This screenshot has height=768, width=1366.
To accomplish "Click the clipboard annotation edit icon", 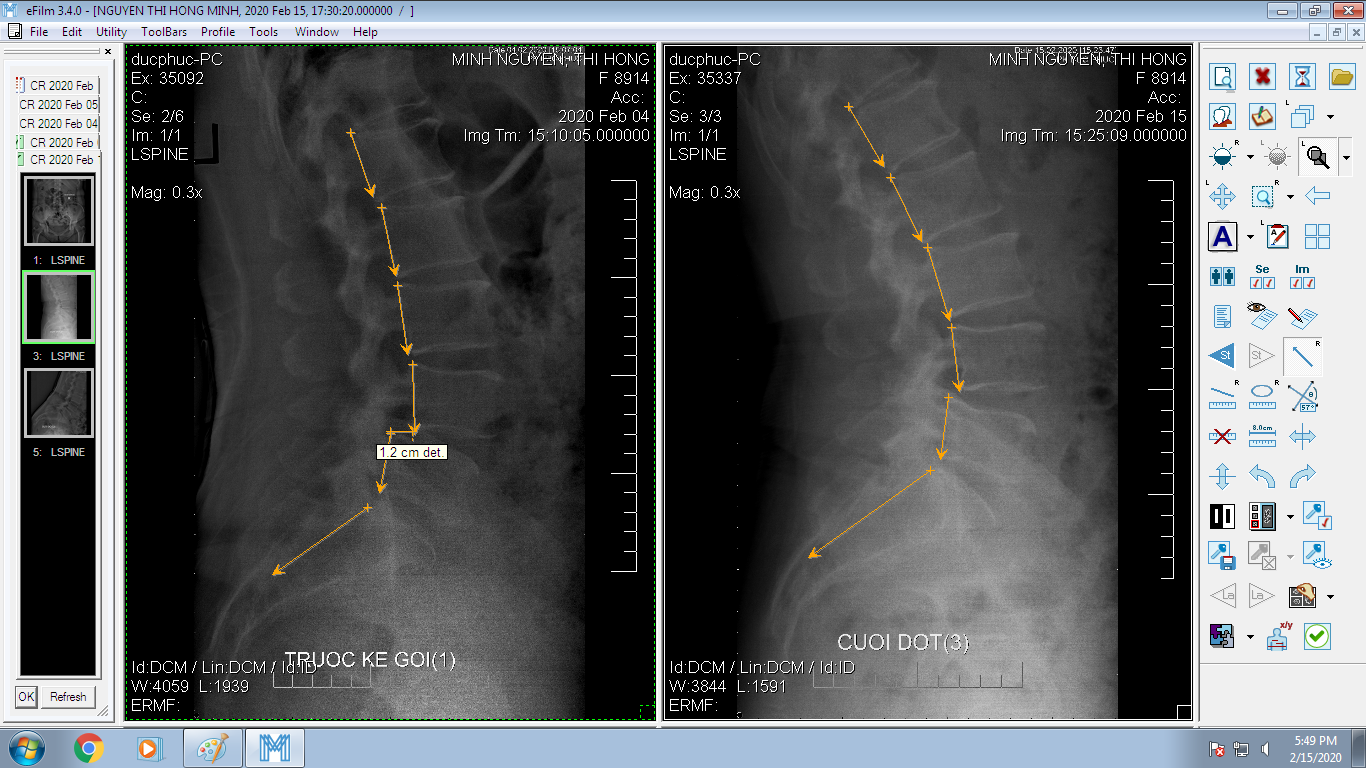I will tap(1277, 237).
